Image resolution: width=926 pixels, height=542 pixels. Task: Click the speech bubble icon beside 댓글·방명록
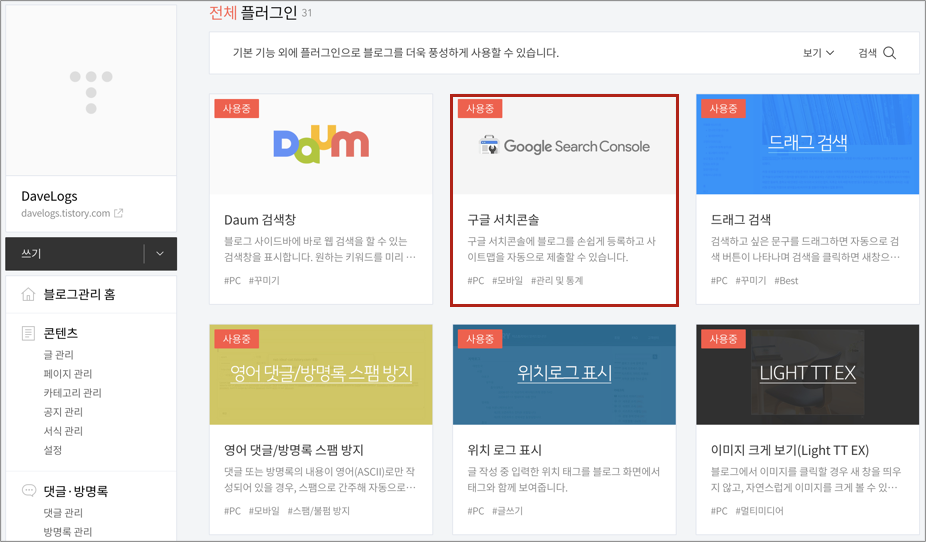[28, 491]
